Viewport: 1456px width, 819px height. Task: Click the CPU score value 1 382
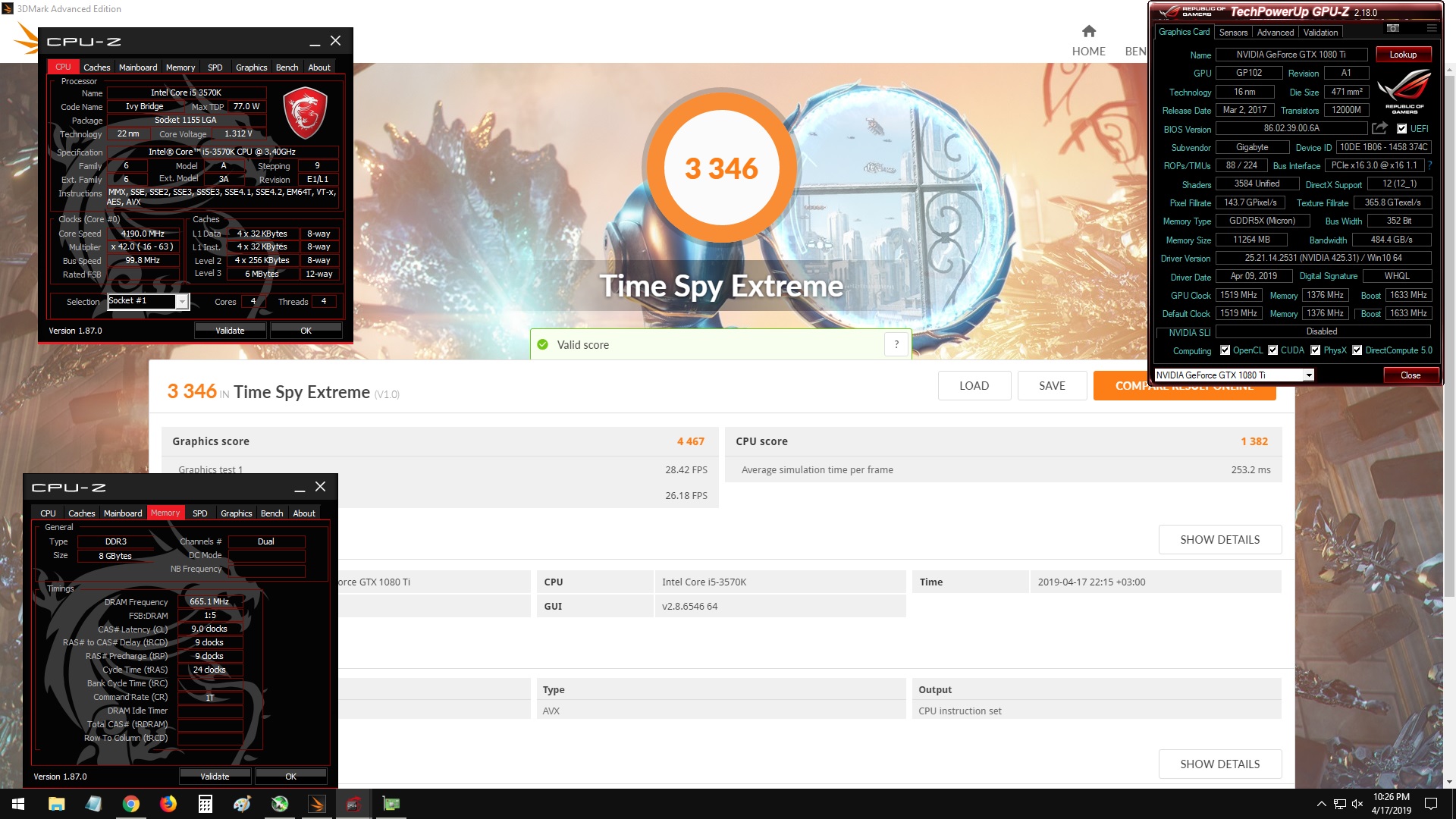tap(1254, 441)
